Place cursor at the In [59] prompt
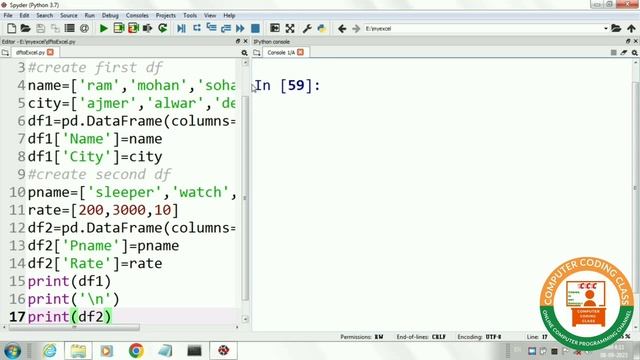640x360 pixels. 288,86
